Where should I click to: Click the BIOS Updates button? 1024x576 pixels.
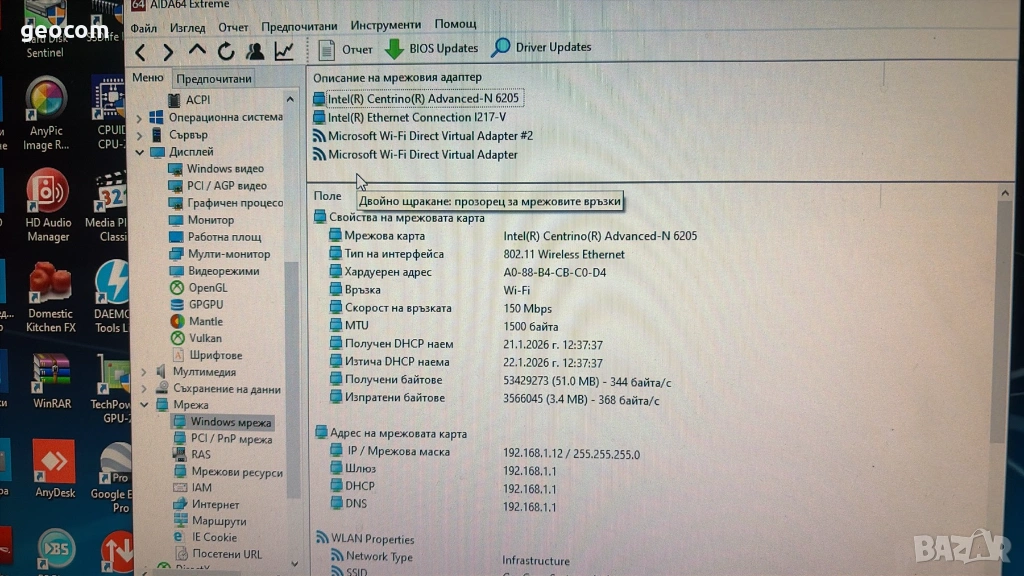click(432, 48)
